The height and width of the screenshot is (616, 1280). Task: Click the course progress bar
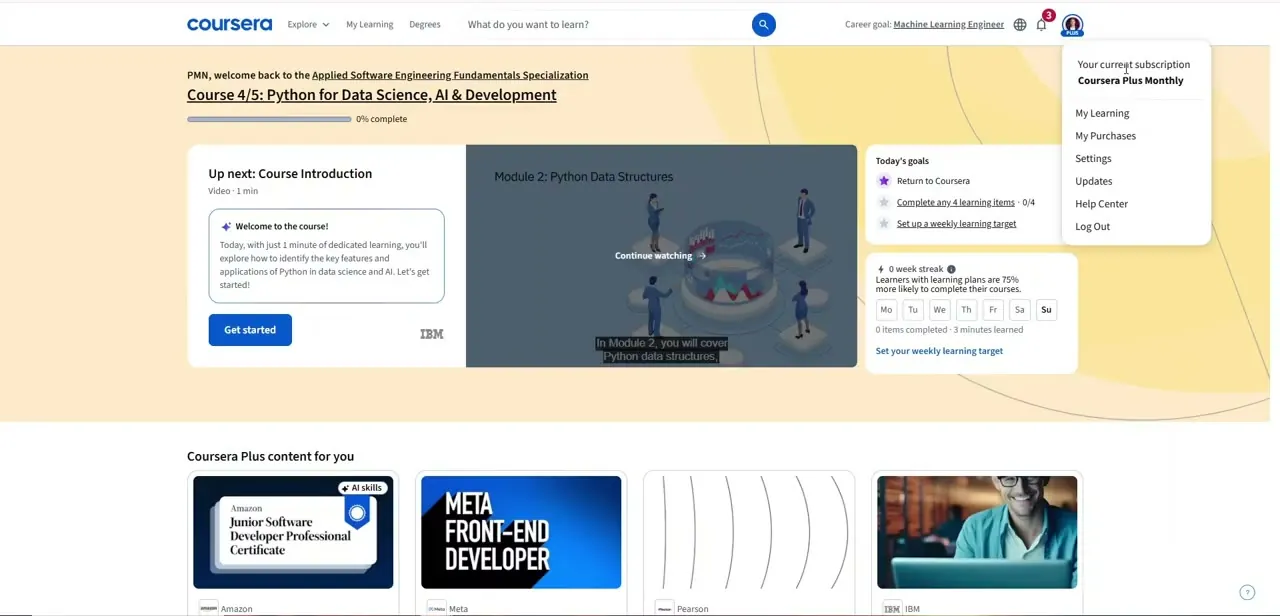269,119
